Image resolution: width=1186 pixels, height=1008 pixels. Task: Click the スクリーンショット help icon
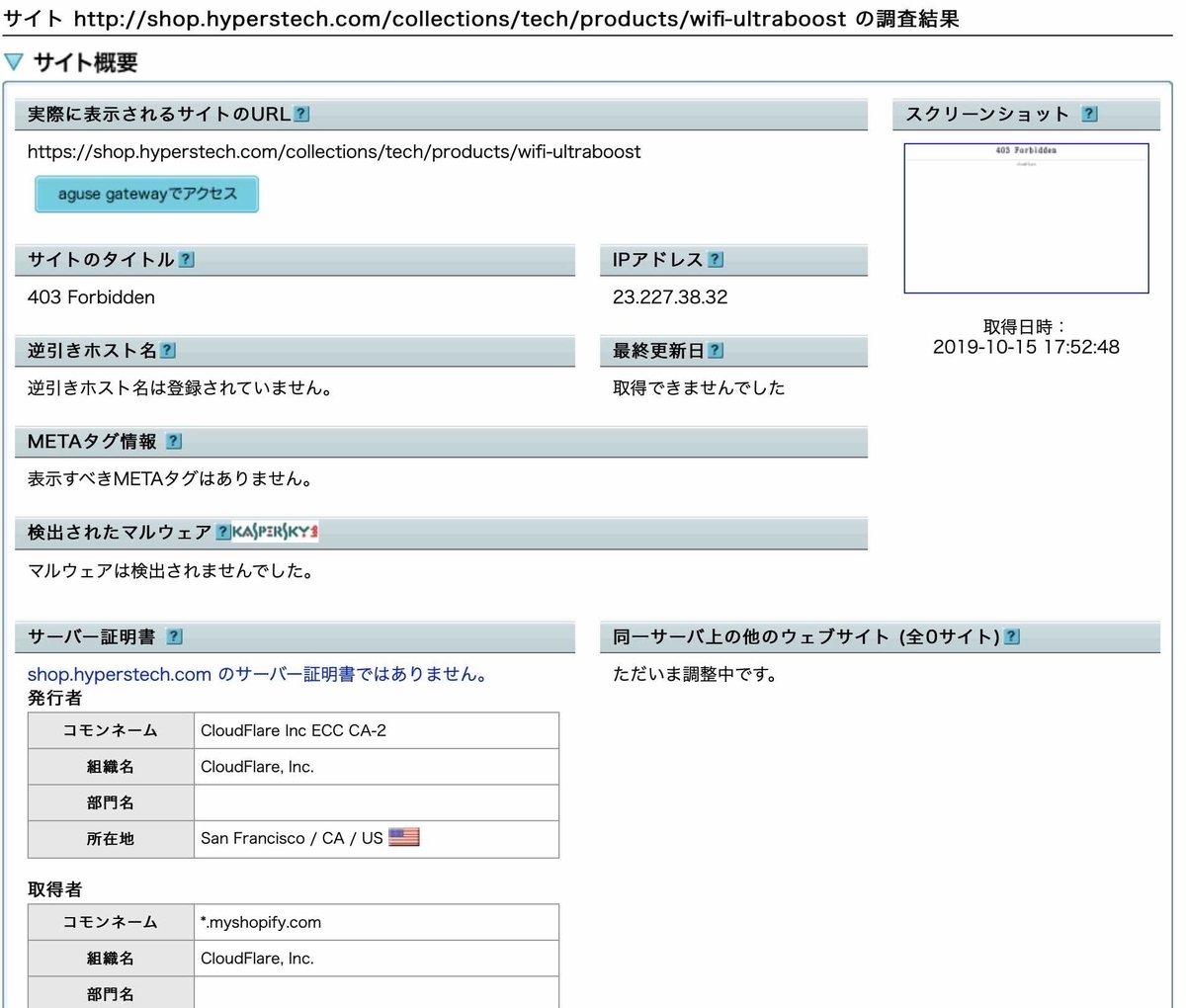(x=1089, y=114)
